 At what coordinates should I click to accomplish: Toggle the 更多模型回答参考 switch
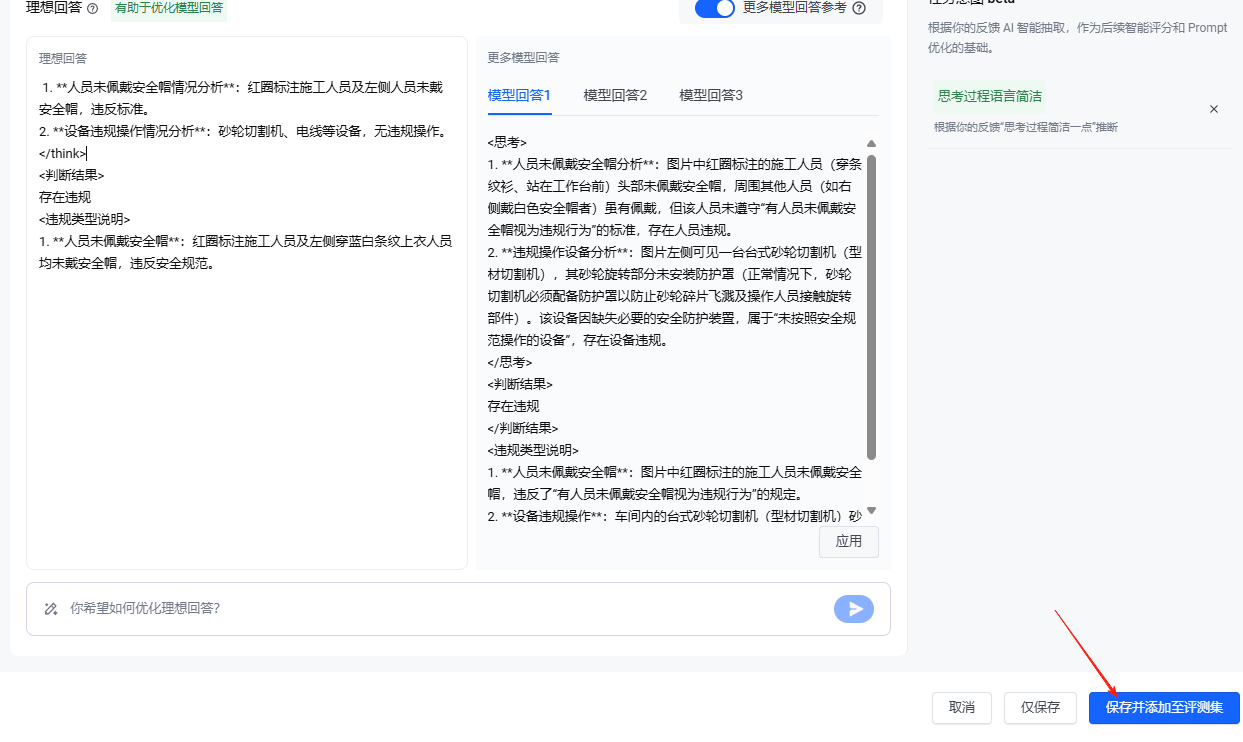click(715, 8)
